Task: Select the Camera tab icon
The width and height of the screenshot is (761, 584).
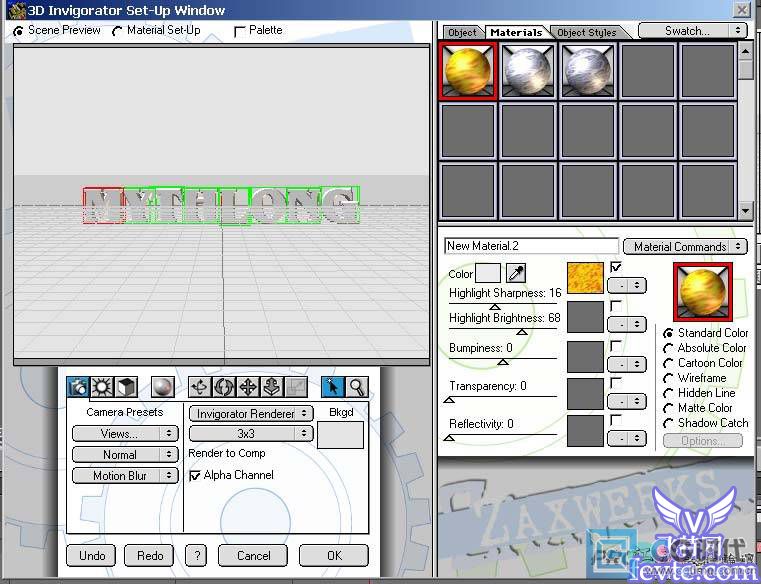Action: (78, 387)
